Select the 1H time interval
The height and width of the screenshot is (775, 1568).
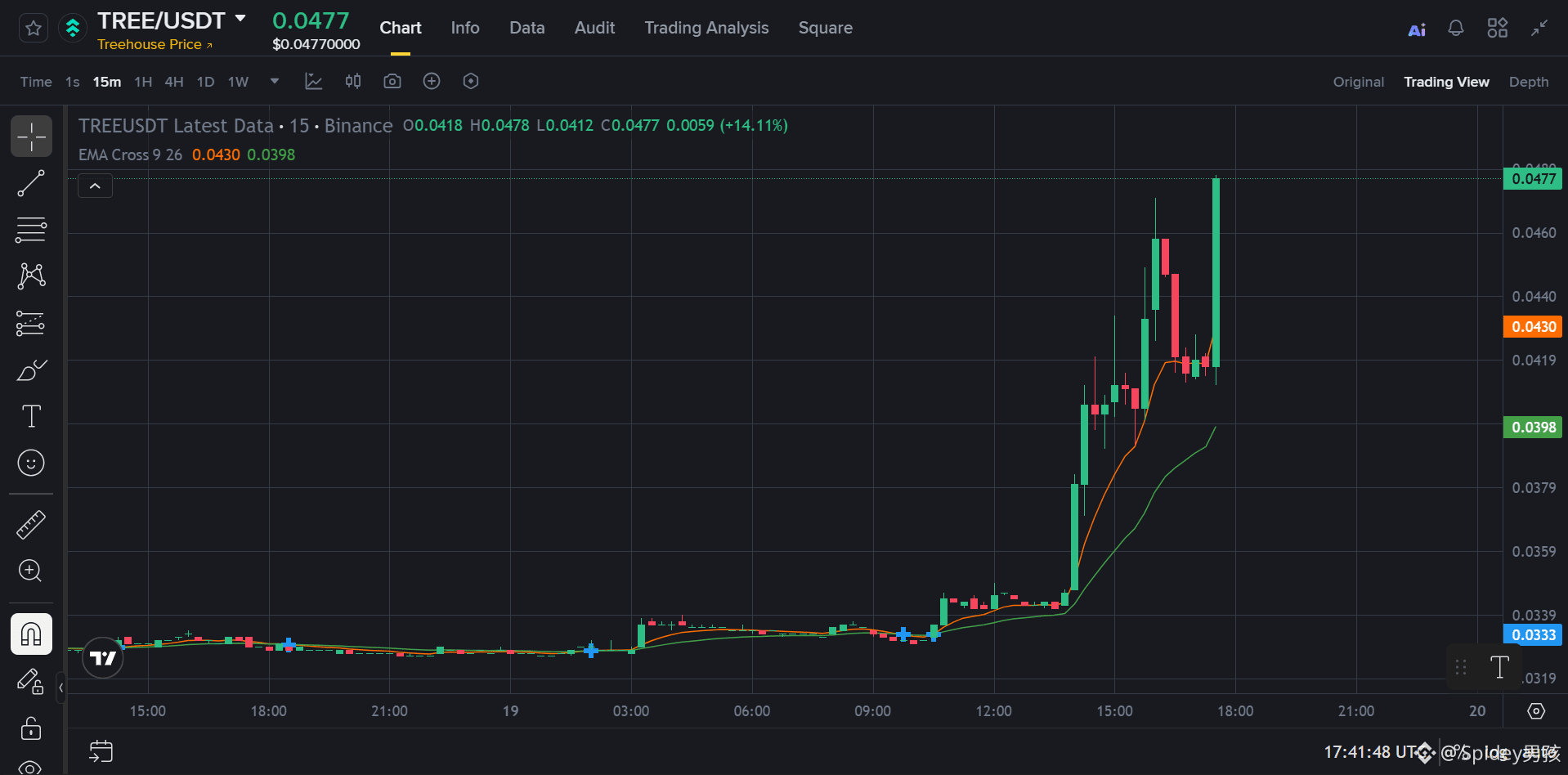[143, 82]
